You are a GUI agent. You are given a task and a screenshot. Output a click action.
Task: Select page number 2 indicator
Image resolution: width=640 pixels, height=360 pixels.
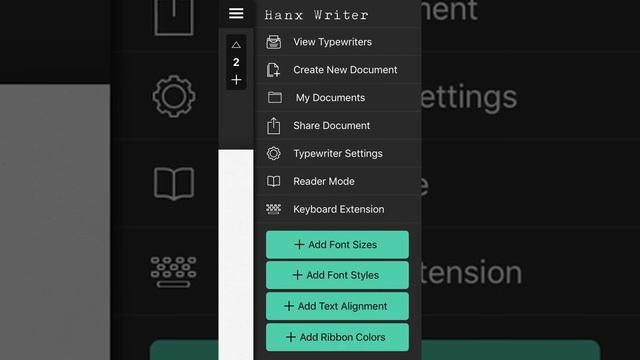[236, 62]
